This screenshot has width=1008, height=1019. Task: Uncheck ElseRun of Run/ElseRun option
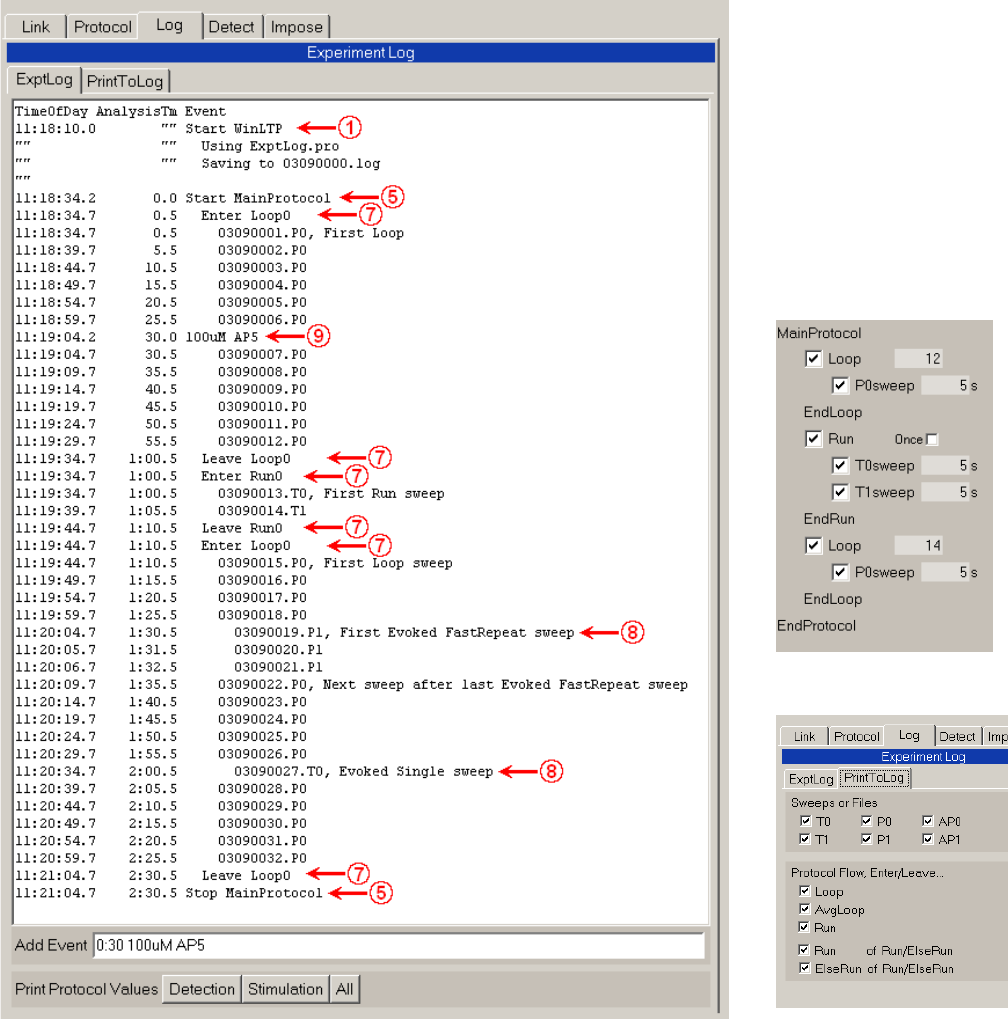[x=805, y=968]
